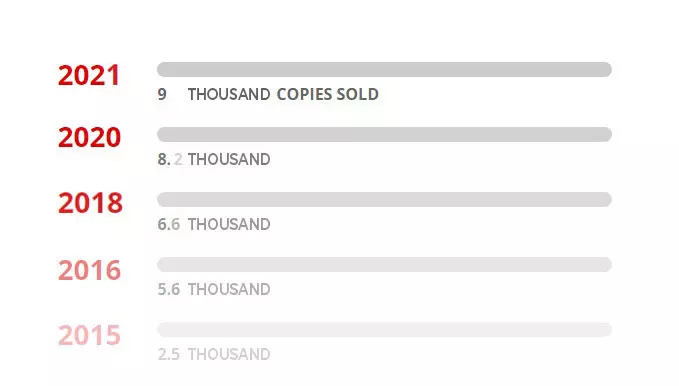Click the faded 2015 year label
This screenshot has height=386, width=679.
[x=89, y=335]
